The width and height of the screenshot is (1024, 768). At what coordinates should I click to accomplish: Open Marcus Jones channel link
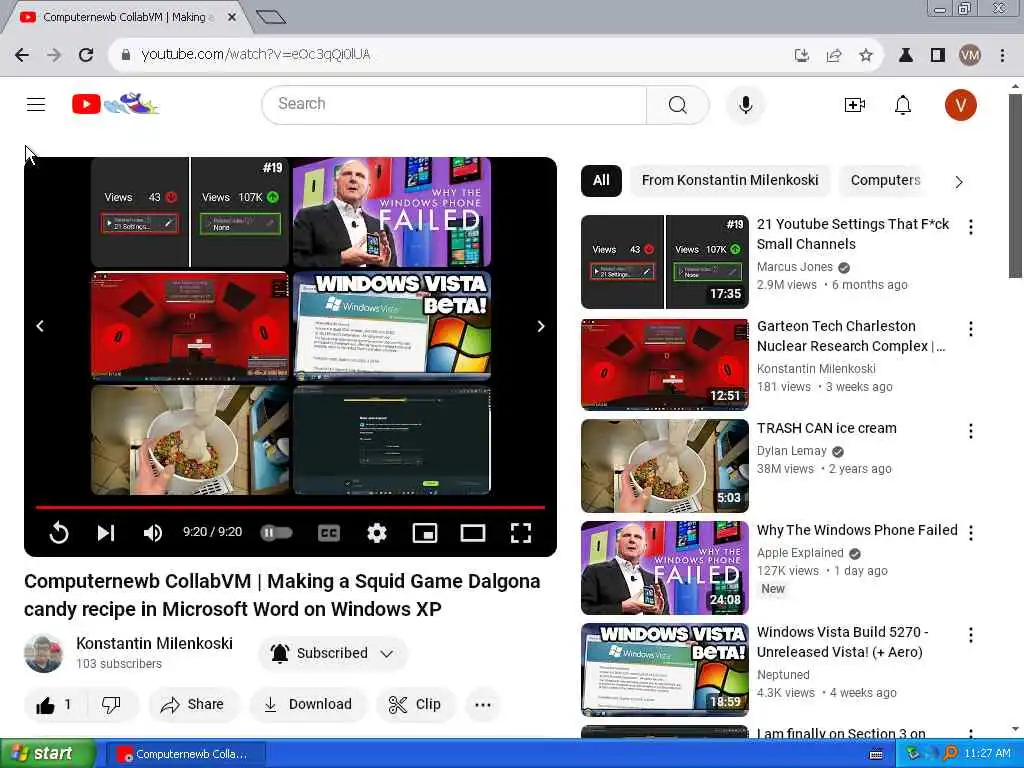click(x=795, y=266)
